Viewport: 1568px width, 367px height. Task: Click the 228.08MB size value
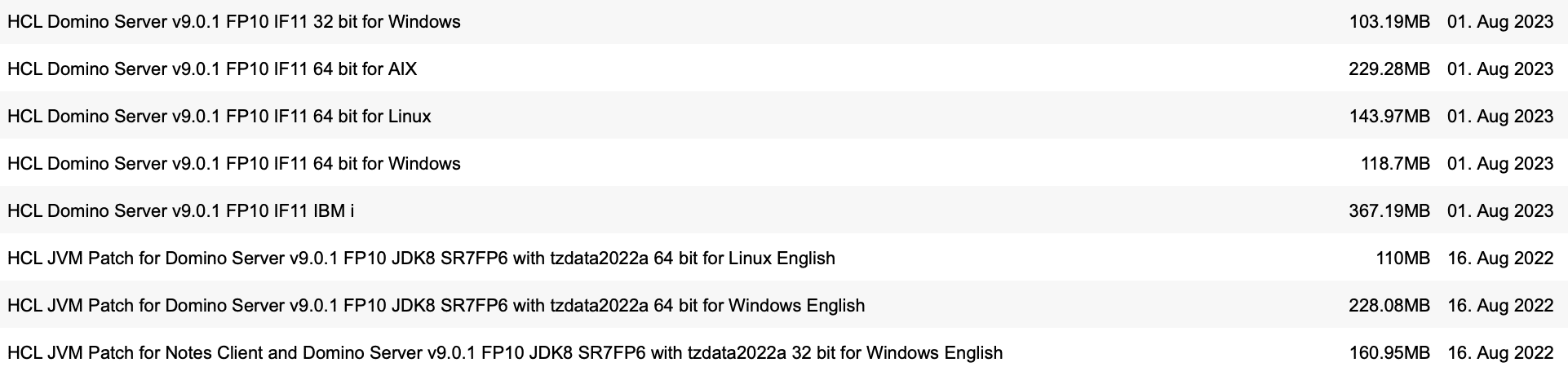[x=1389, y=306]
